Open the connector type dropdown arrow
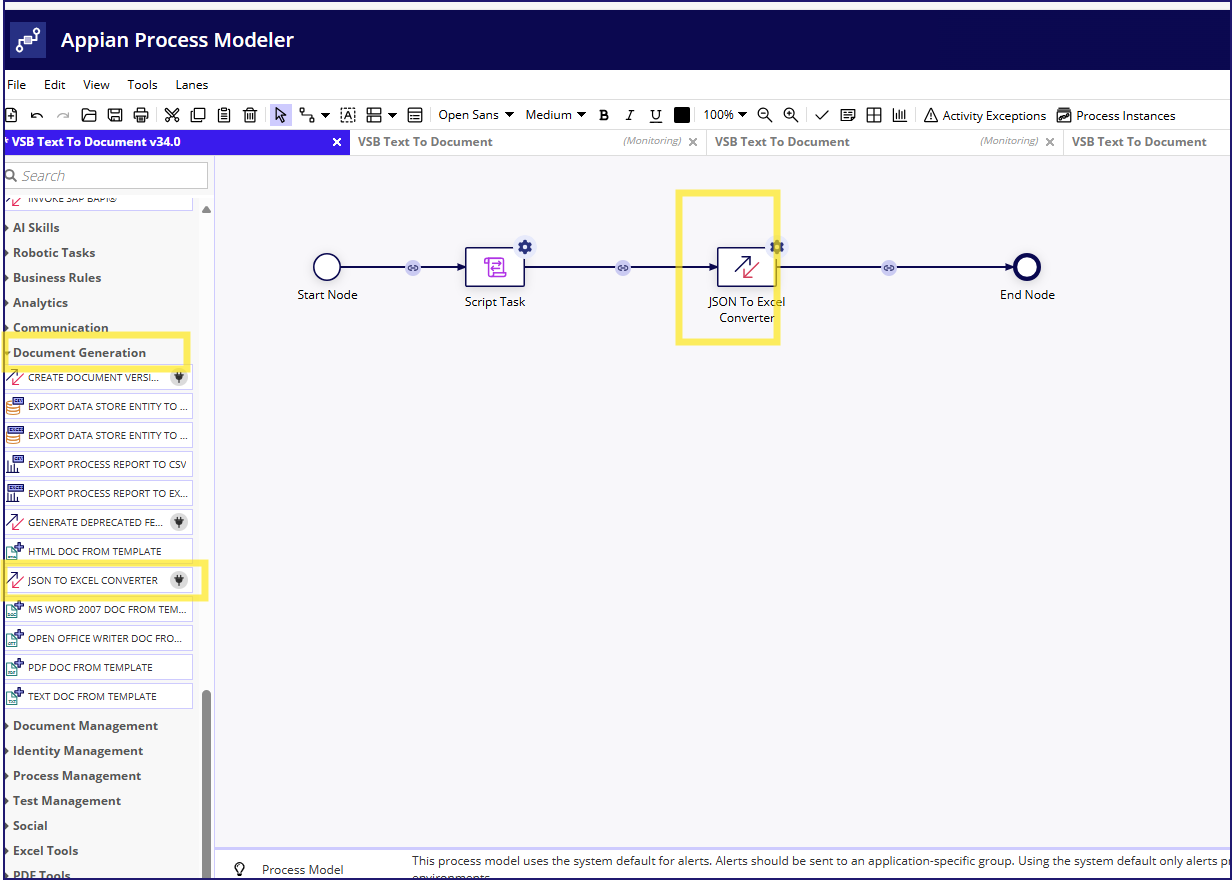Screen dimensions: 1232x880 326,115
